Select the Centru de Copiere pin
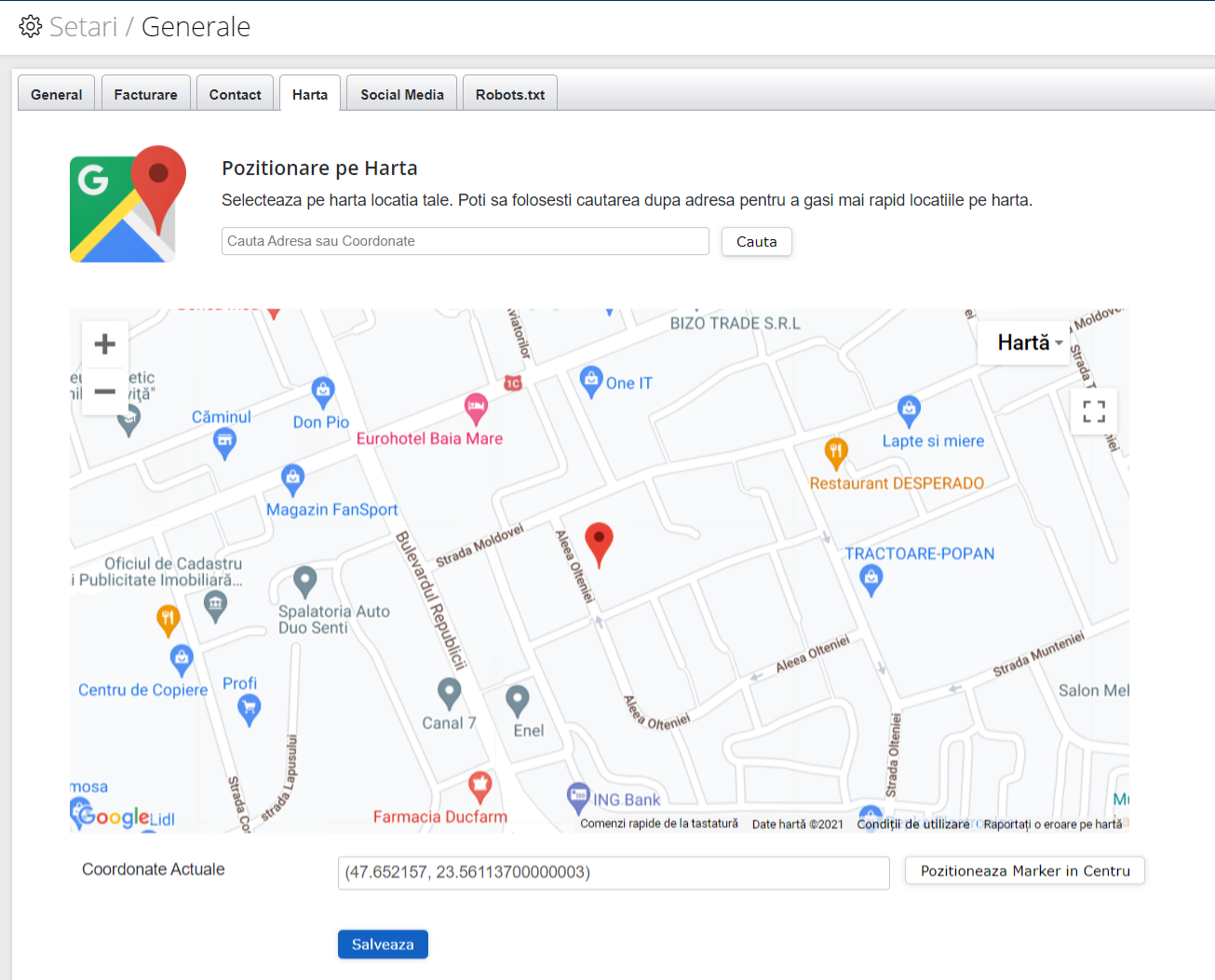The width and height of the screenshot is (1215, 980). pyautogui.click(x=182, y=661)
